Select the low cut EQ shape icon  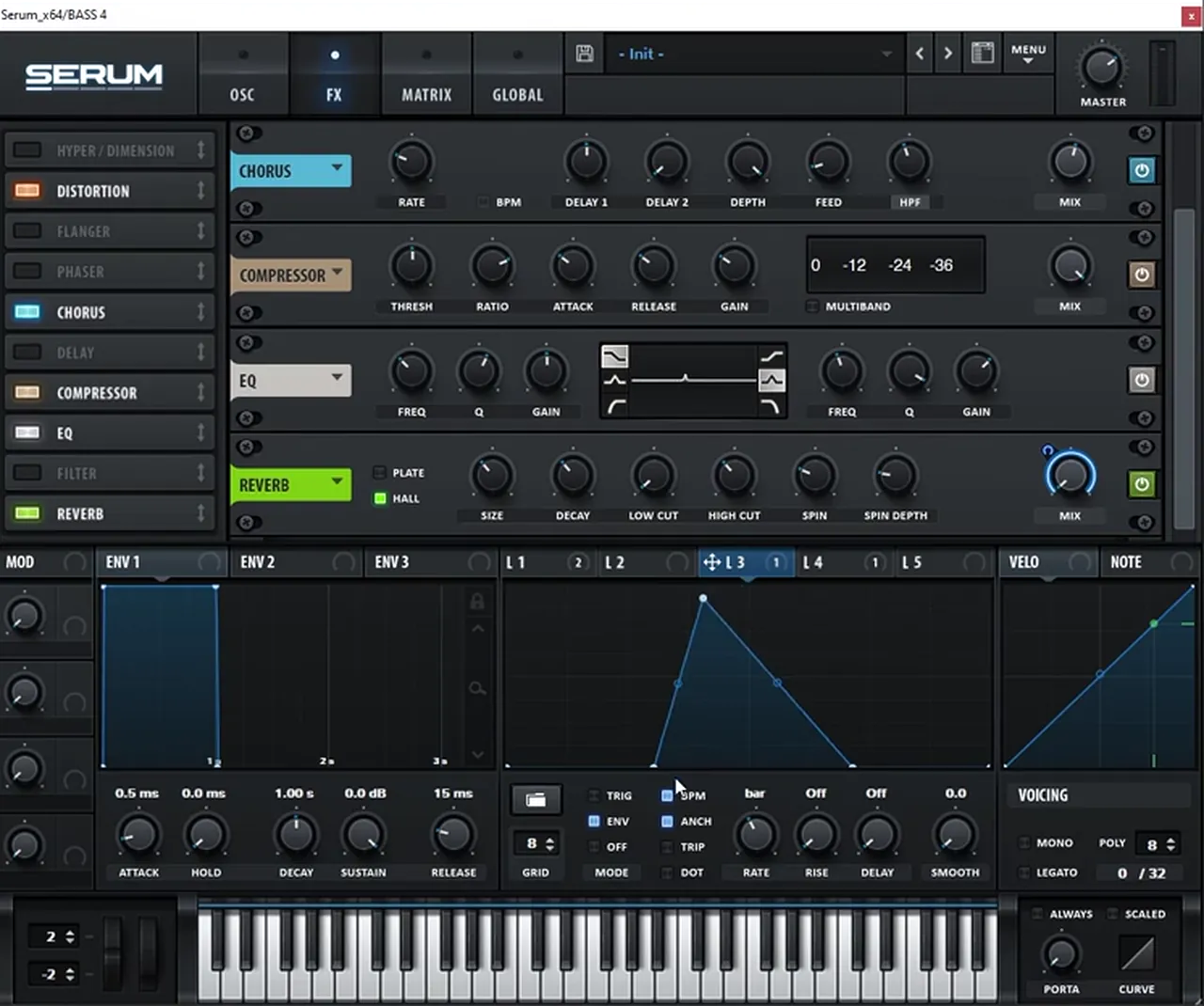tap(614, 406)
